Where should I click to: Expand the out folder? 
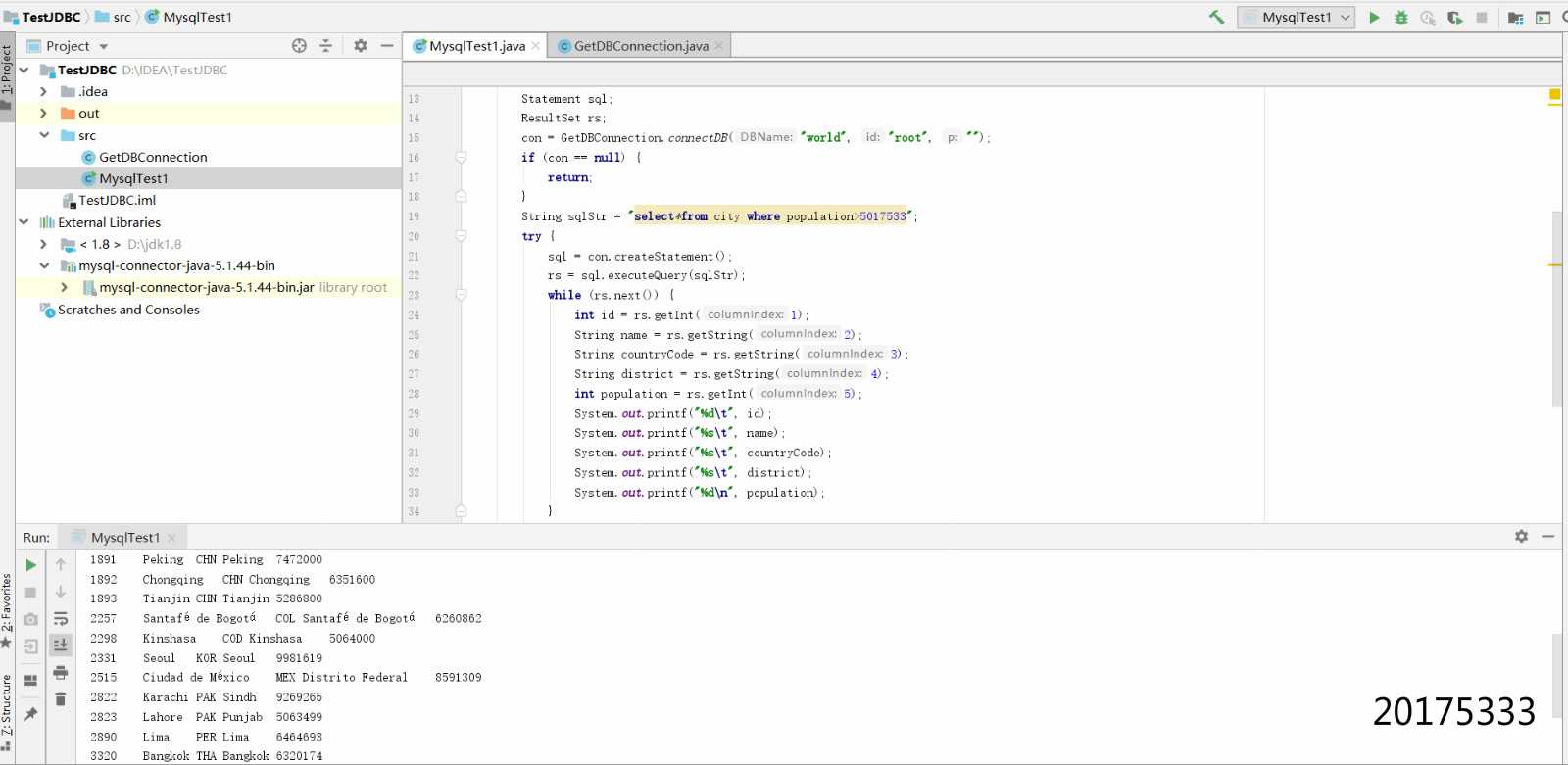[x=43, y=113]
